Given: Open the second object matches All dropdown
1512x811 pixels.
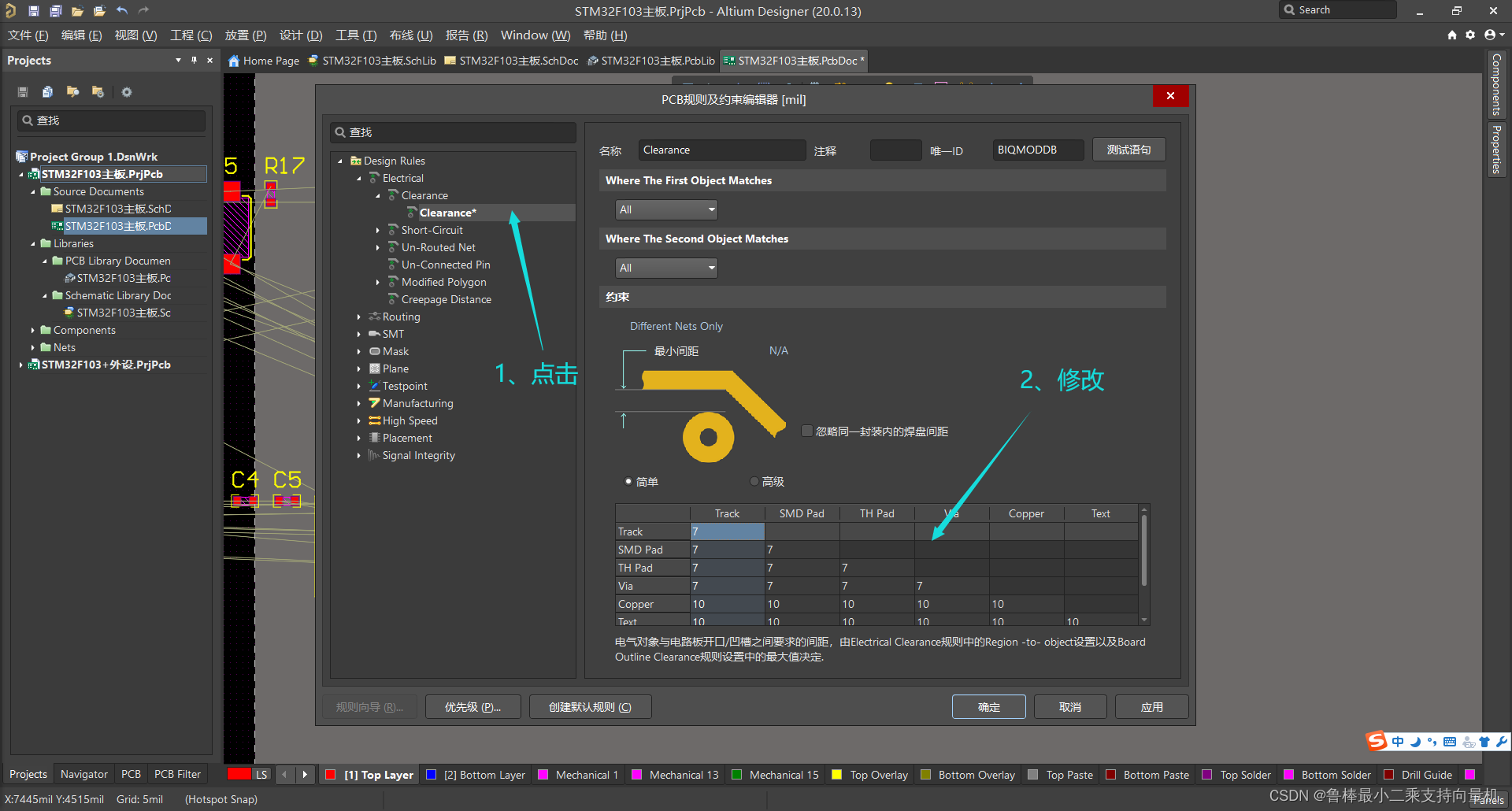Looking at the screenshot, I should [666, 268].
